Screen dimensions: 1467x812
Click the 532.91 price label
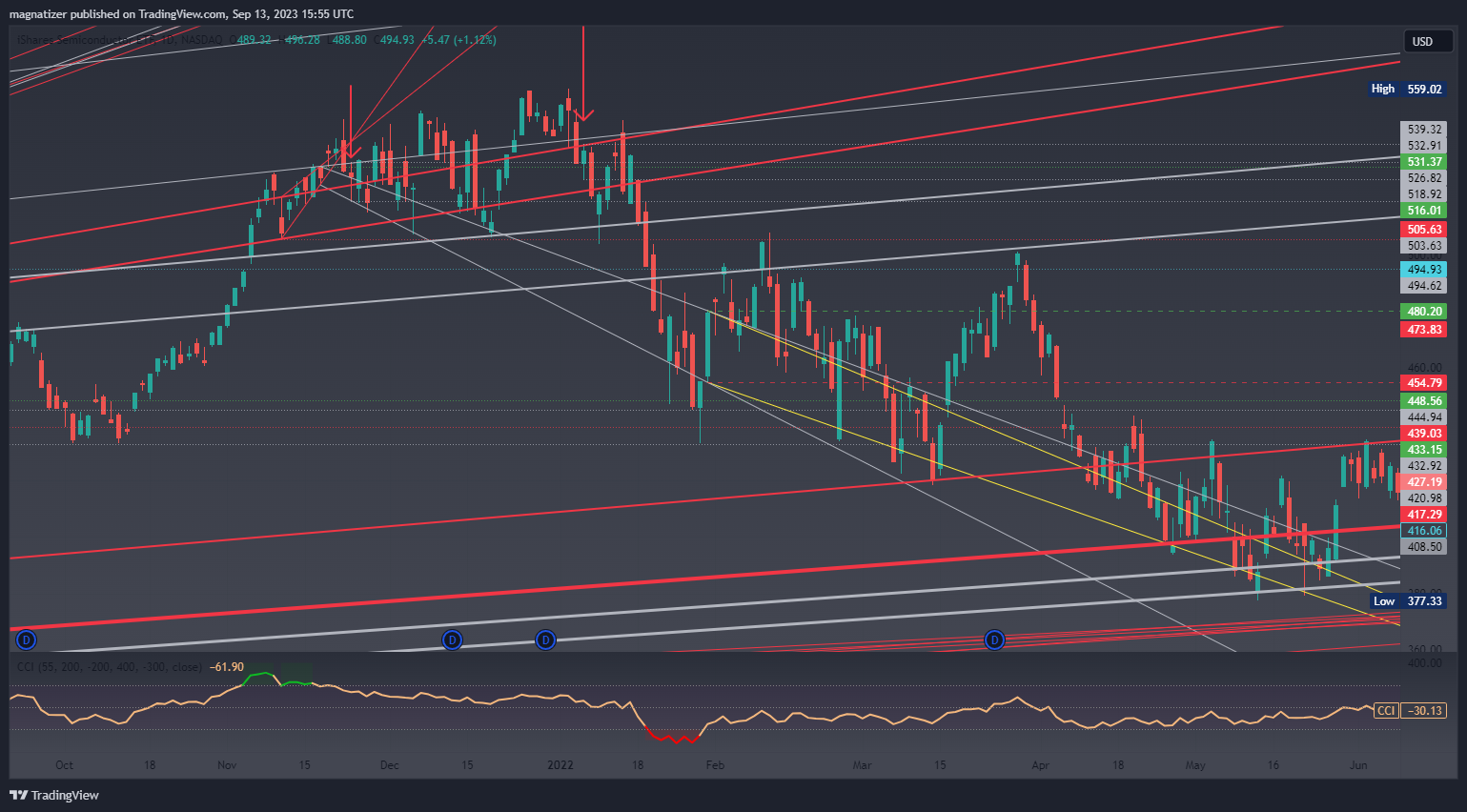point(1424,146)
